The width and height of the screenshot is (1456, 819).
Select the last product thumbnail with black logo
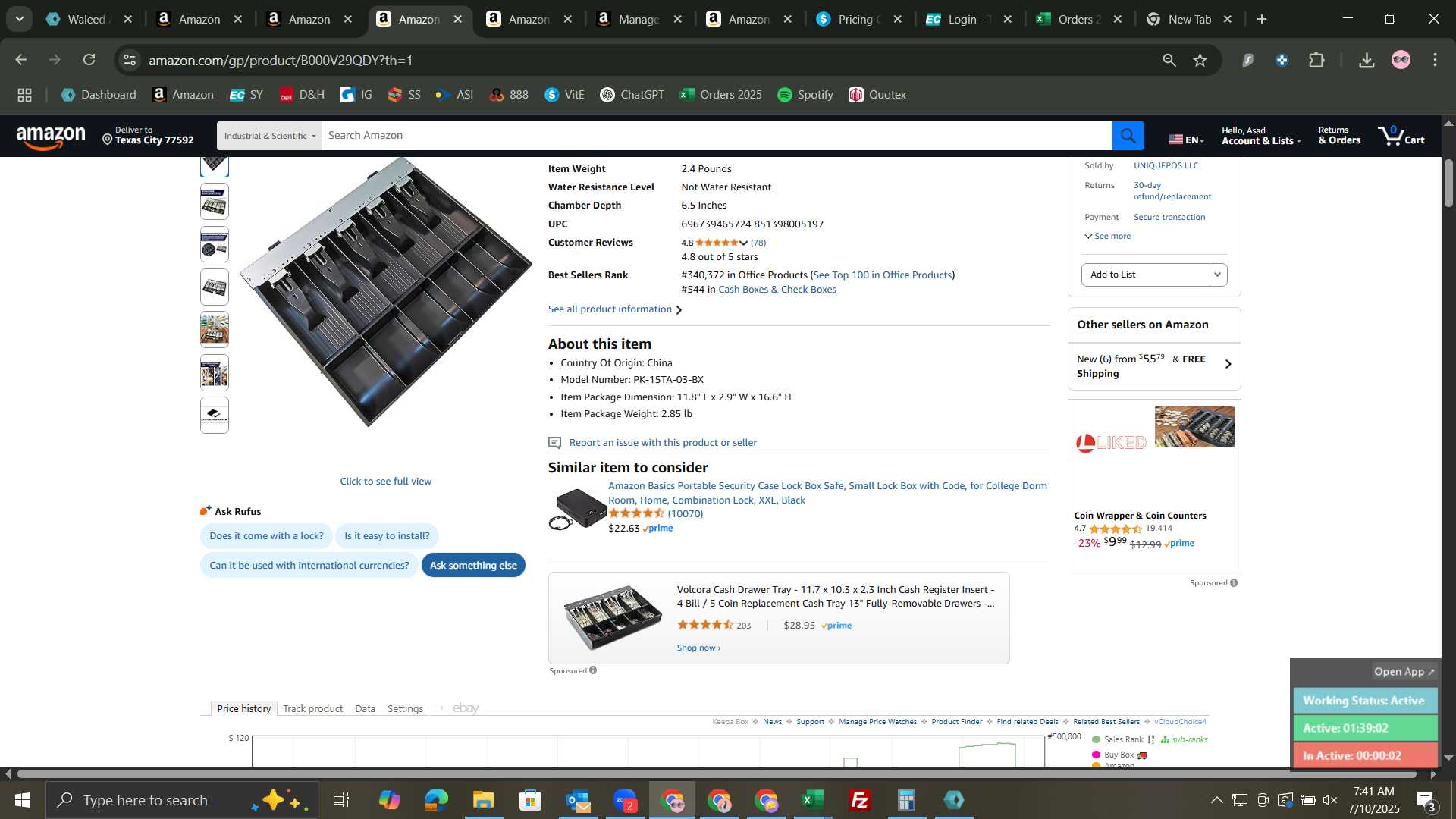(x=215, y=416)
